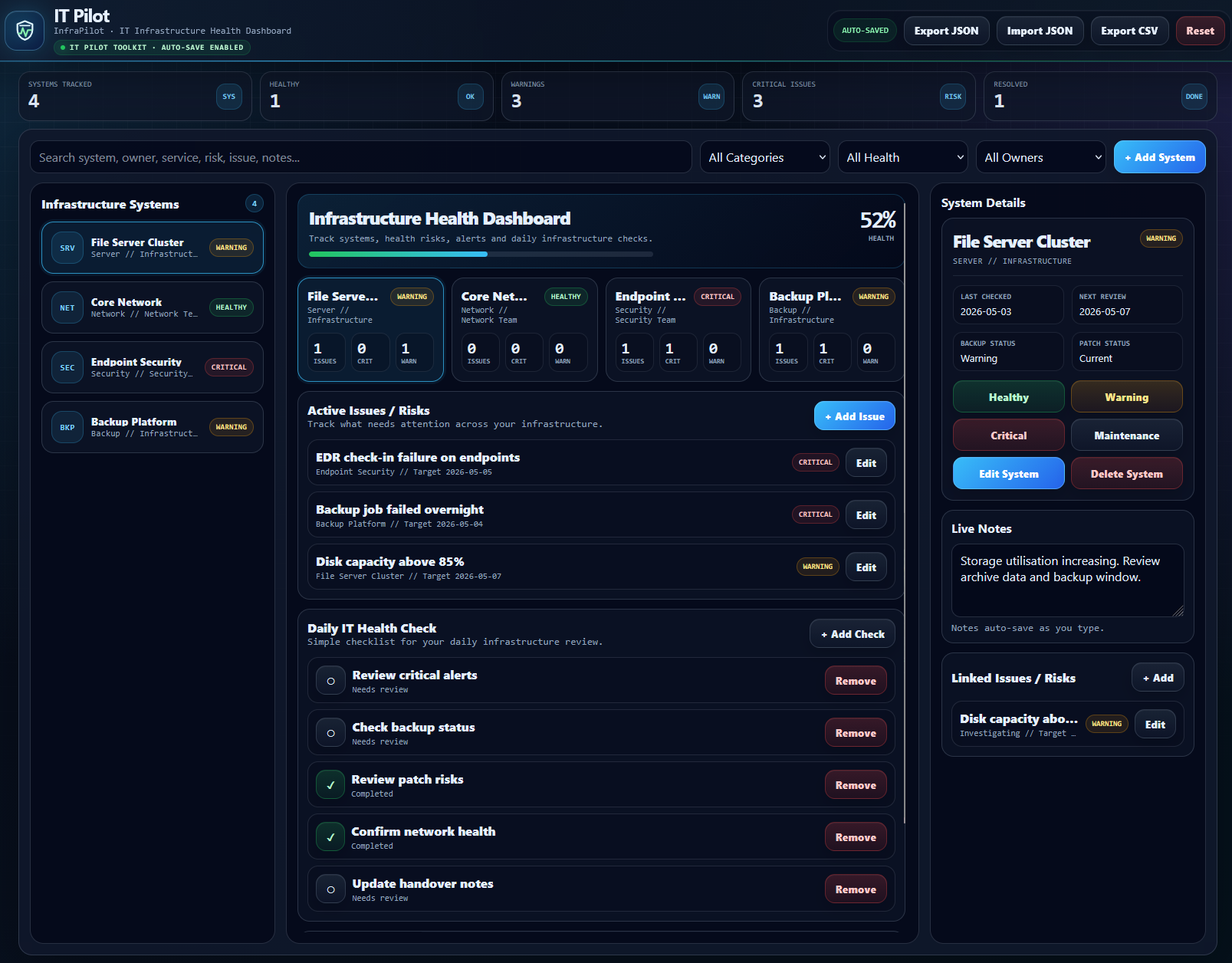The width and height of the screenshot is (1232, 963).
Task: Click the SRV icon for File Server Cluster
Action: pos(67,248)
